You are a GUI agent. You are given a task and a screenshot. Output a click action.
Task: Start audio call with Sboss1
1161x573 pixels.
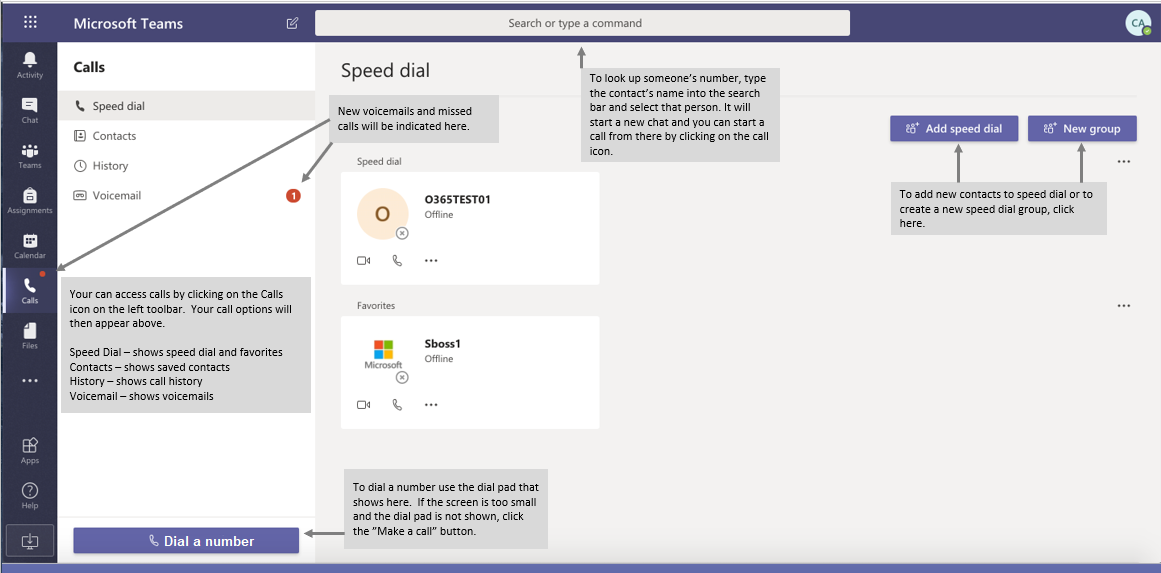[x=397, y=405]
